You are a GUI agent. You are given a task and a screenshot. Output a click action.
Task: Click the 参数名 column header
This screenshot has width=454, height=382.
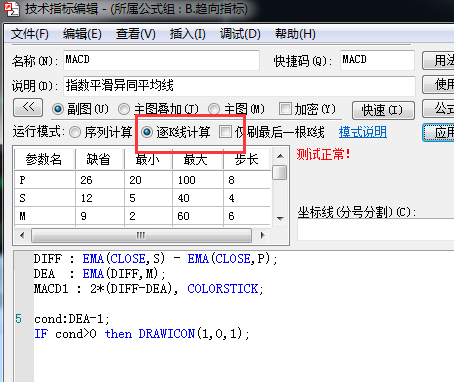click(x=44, y=160)
